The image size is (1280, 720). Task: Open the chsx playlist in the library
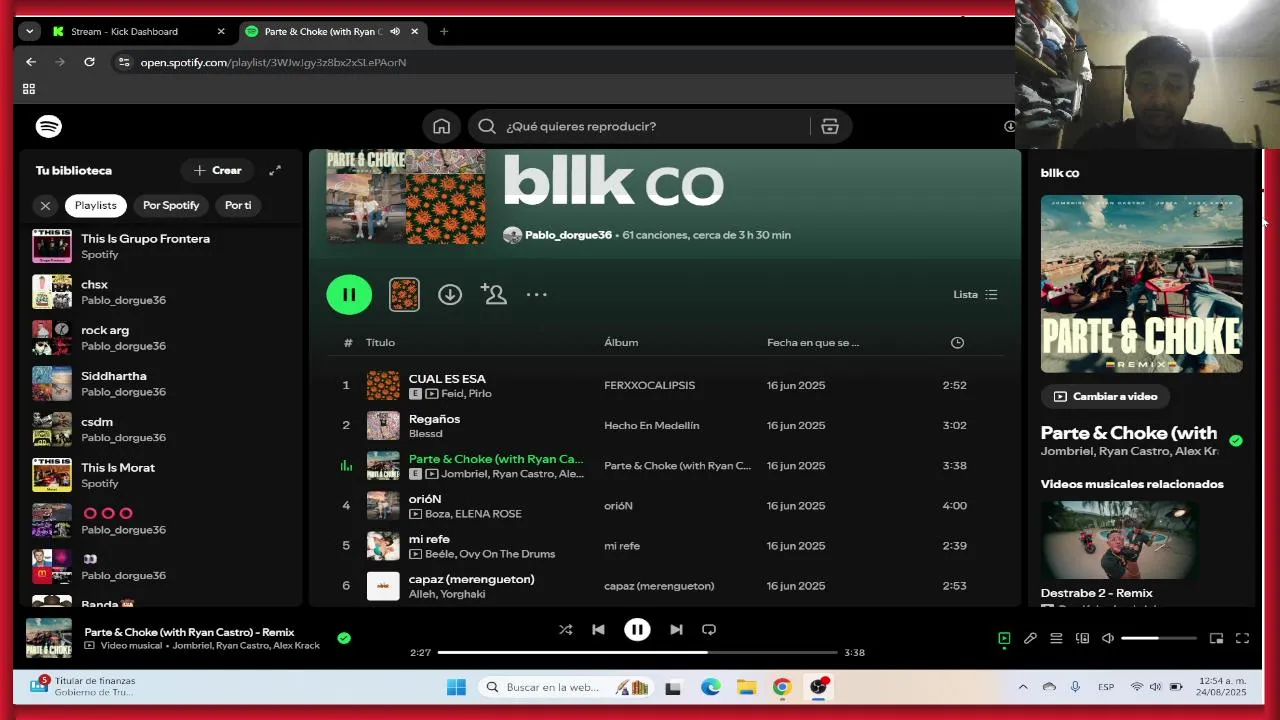coord(160,292)
